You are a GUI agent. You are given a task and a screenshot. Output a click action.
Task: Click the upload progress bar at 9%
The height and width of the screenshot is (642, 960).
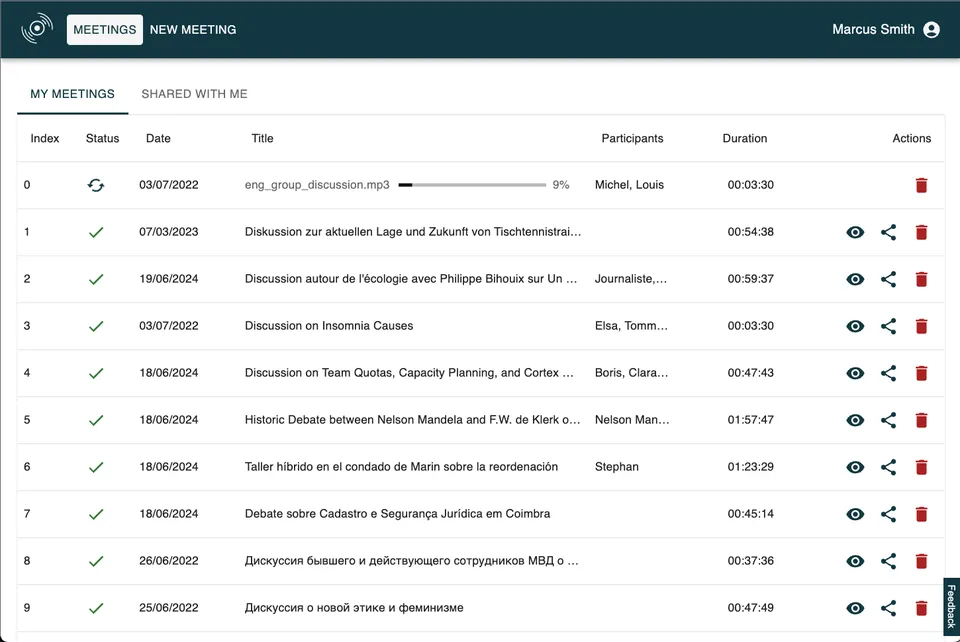pyautogui.click(x=472, y=185)
